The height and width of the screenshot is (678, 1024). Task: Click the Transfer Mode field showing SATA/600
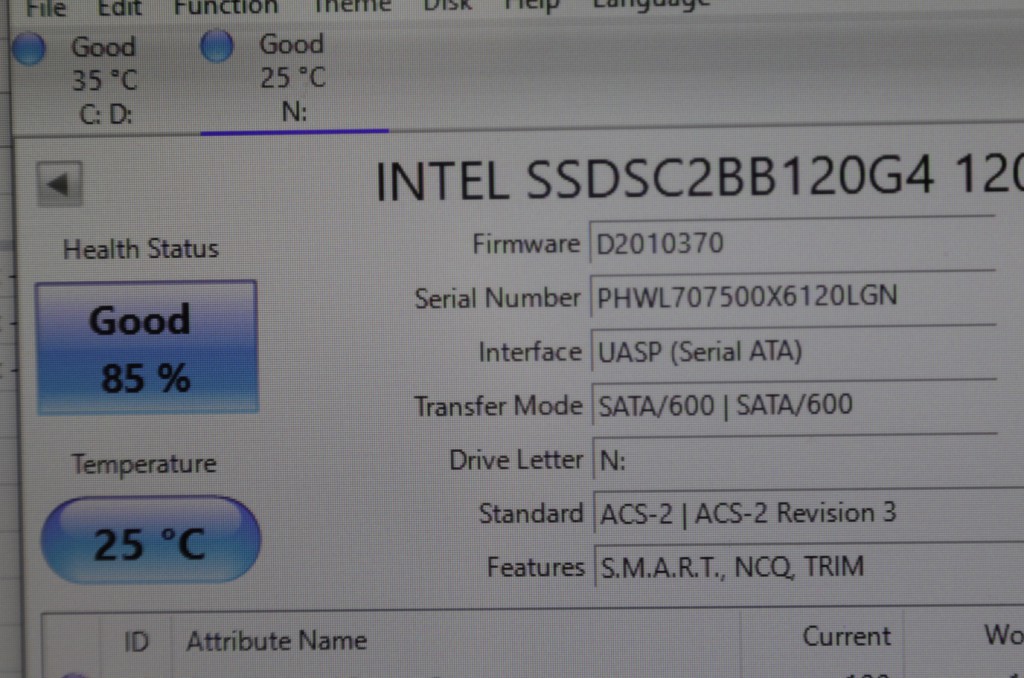click(790, 405)
